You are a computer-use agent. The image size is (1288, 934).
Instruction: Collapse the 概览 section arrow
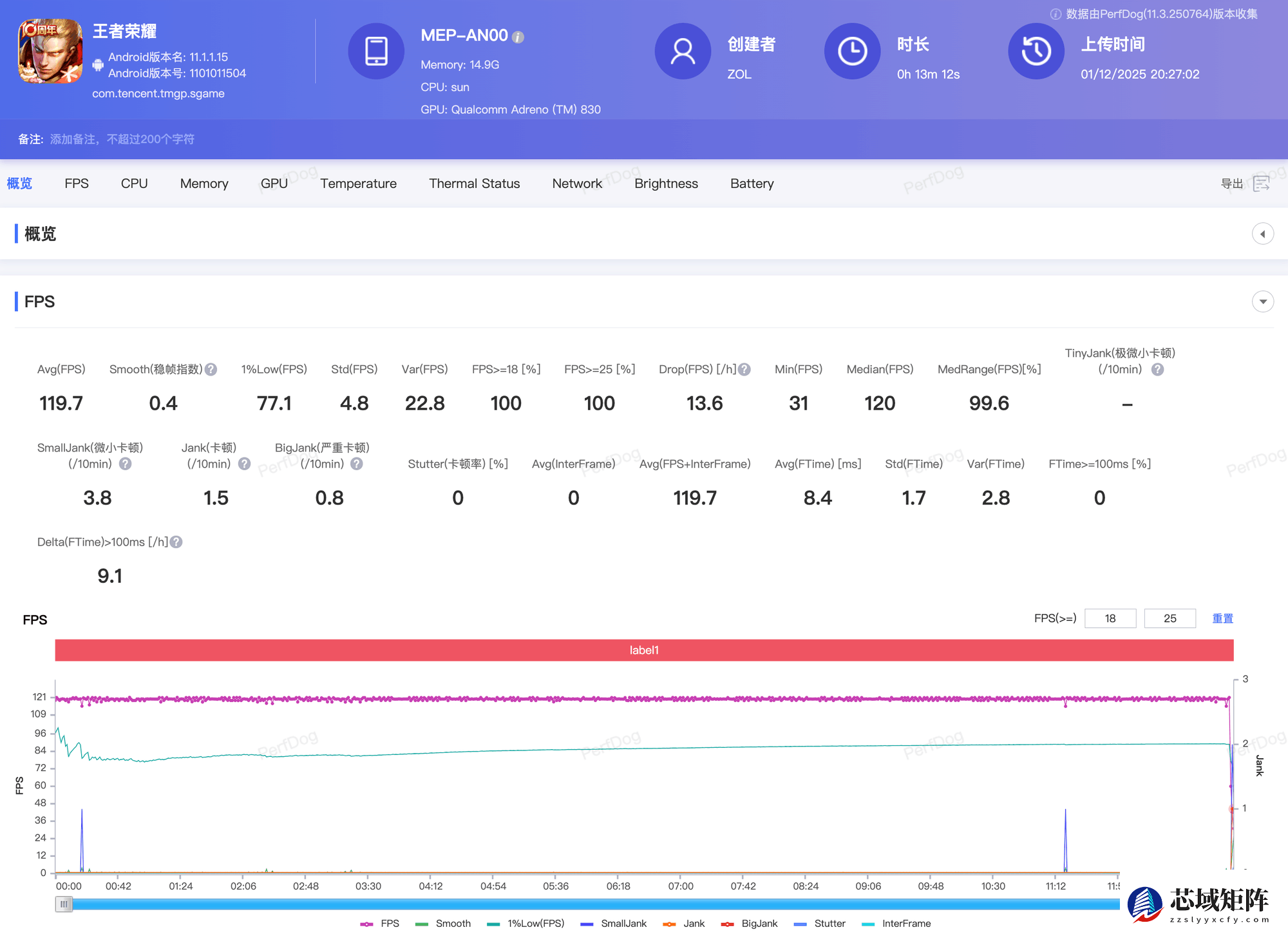coord(1262,234)
